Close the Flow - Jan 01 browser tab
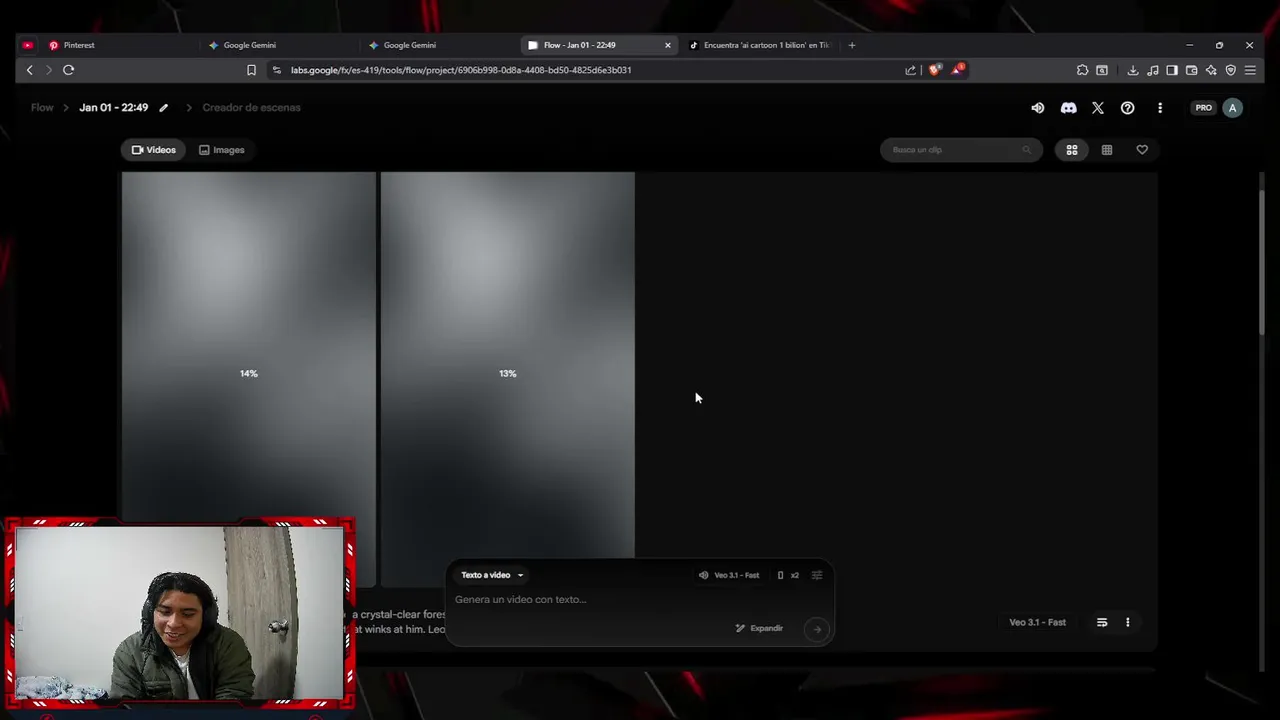The image size is (1280, 720). (x=668, y=45)
